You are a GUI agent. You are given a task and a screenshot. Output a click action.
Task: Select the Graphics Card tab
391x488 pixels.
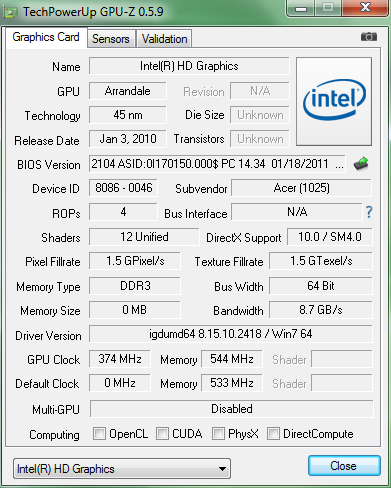pos(46,37)
